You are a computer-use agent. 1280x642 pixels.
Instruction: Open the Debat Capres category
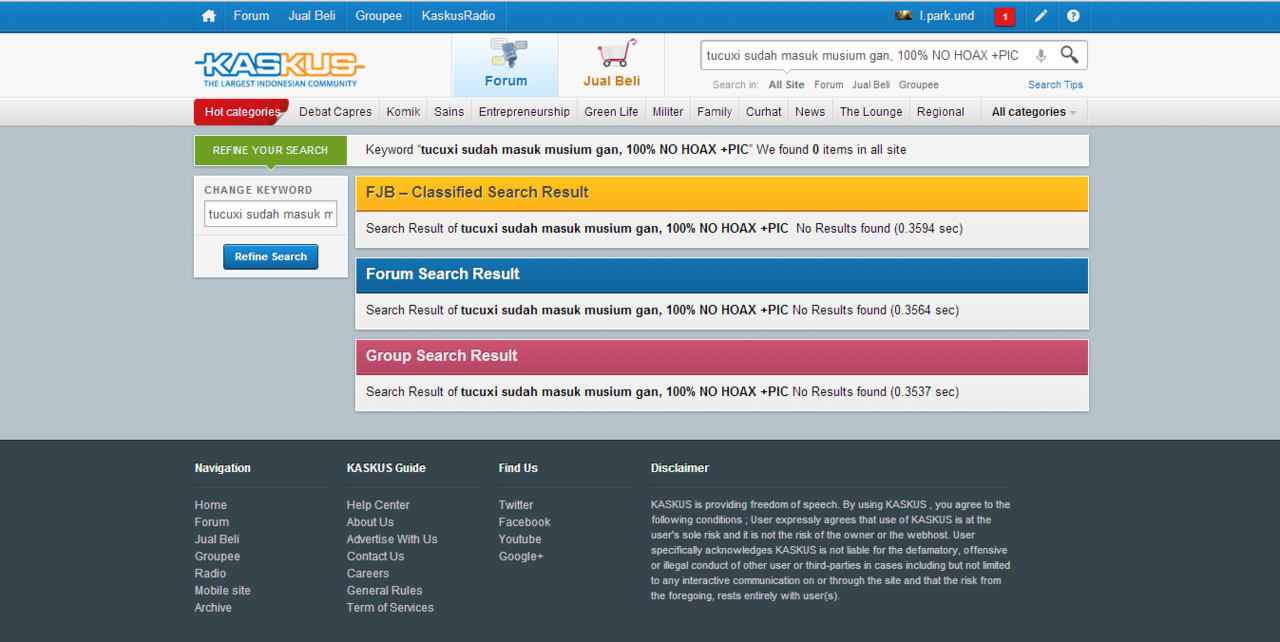point(335,112)
